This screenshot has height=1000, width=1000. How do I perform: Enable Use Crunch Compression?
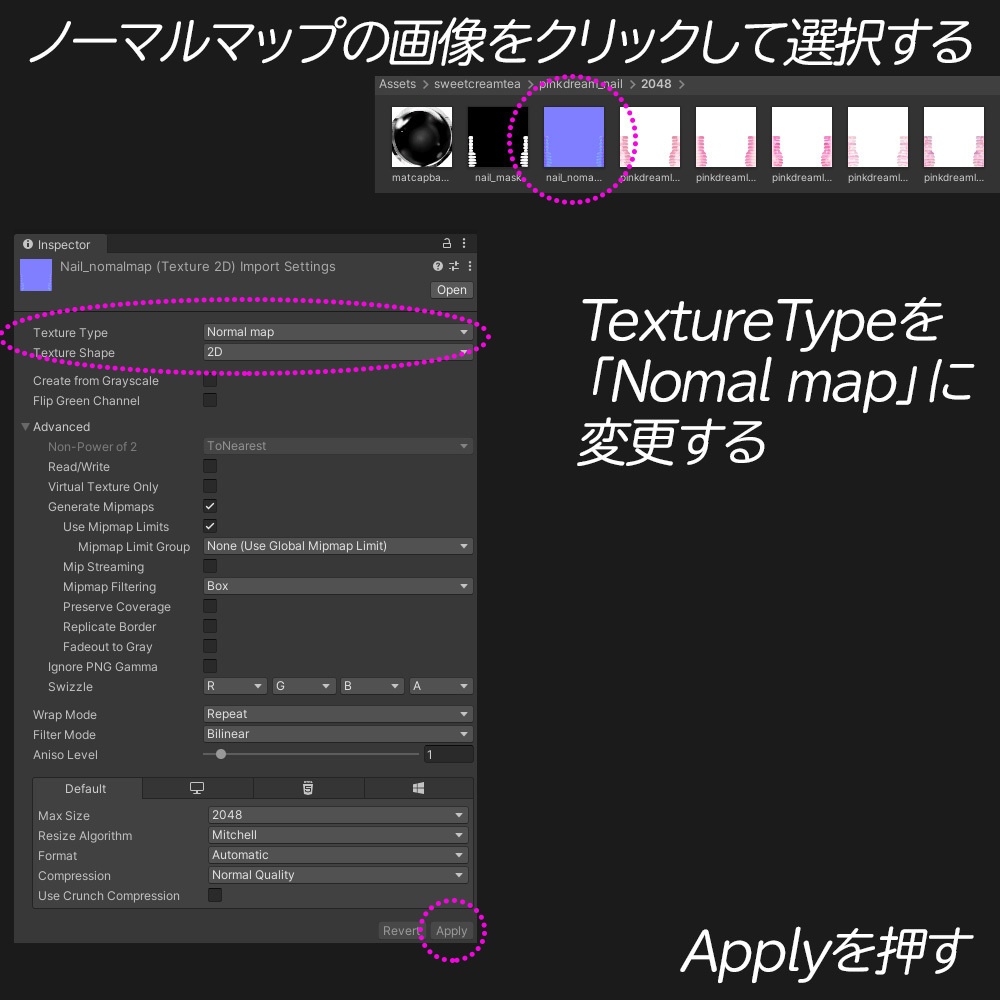click(x=214, y=895)
